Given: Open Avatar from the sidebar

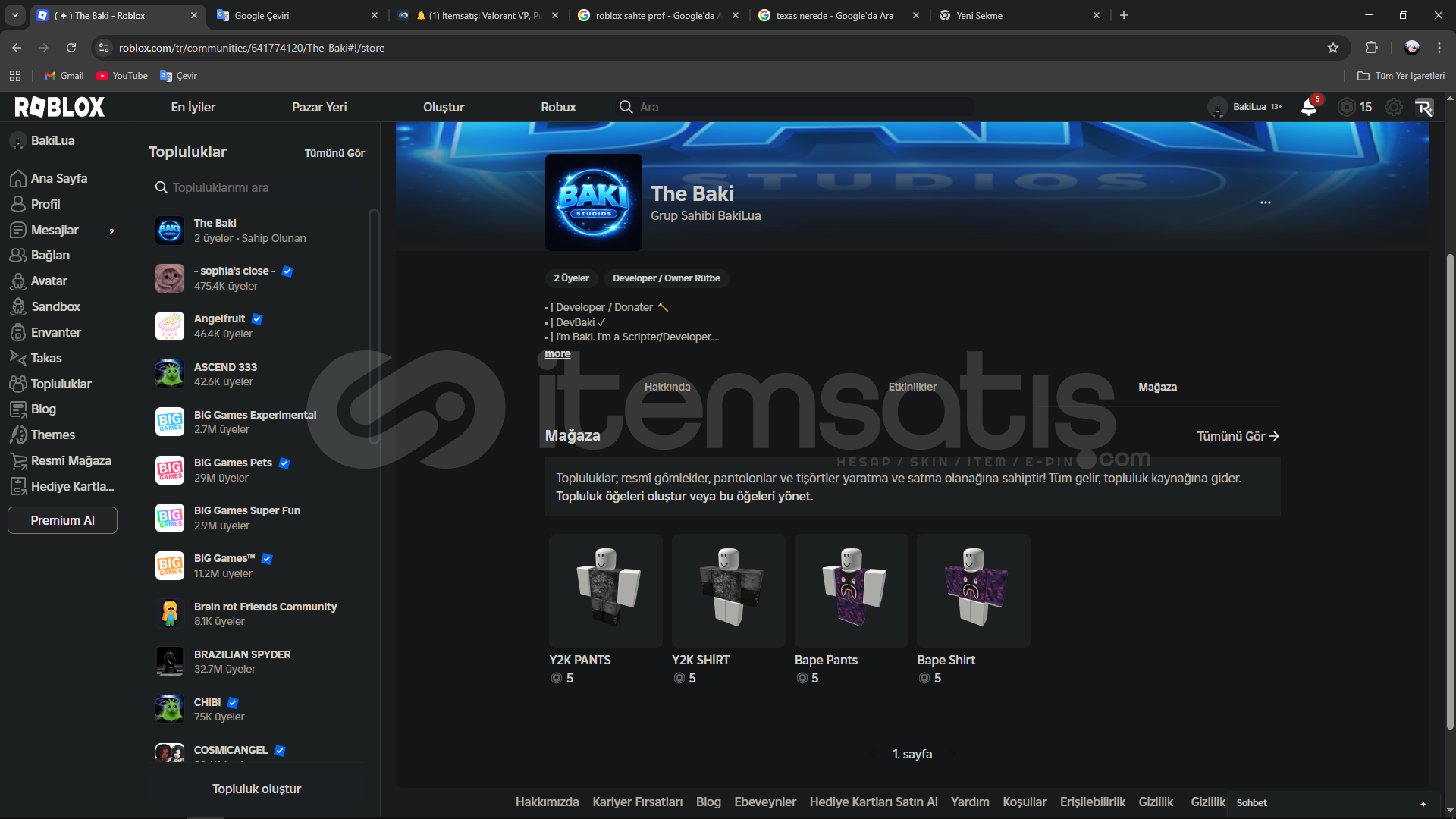Looking at the screenshot, I should 49,281.
